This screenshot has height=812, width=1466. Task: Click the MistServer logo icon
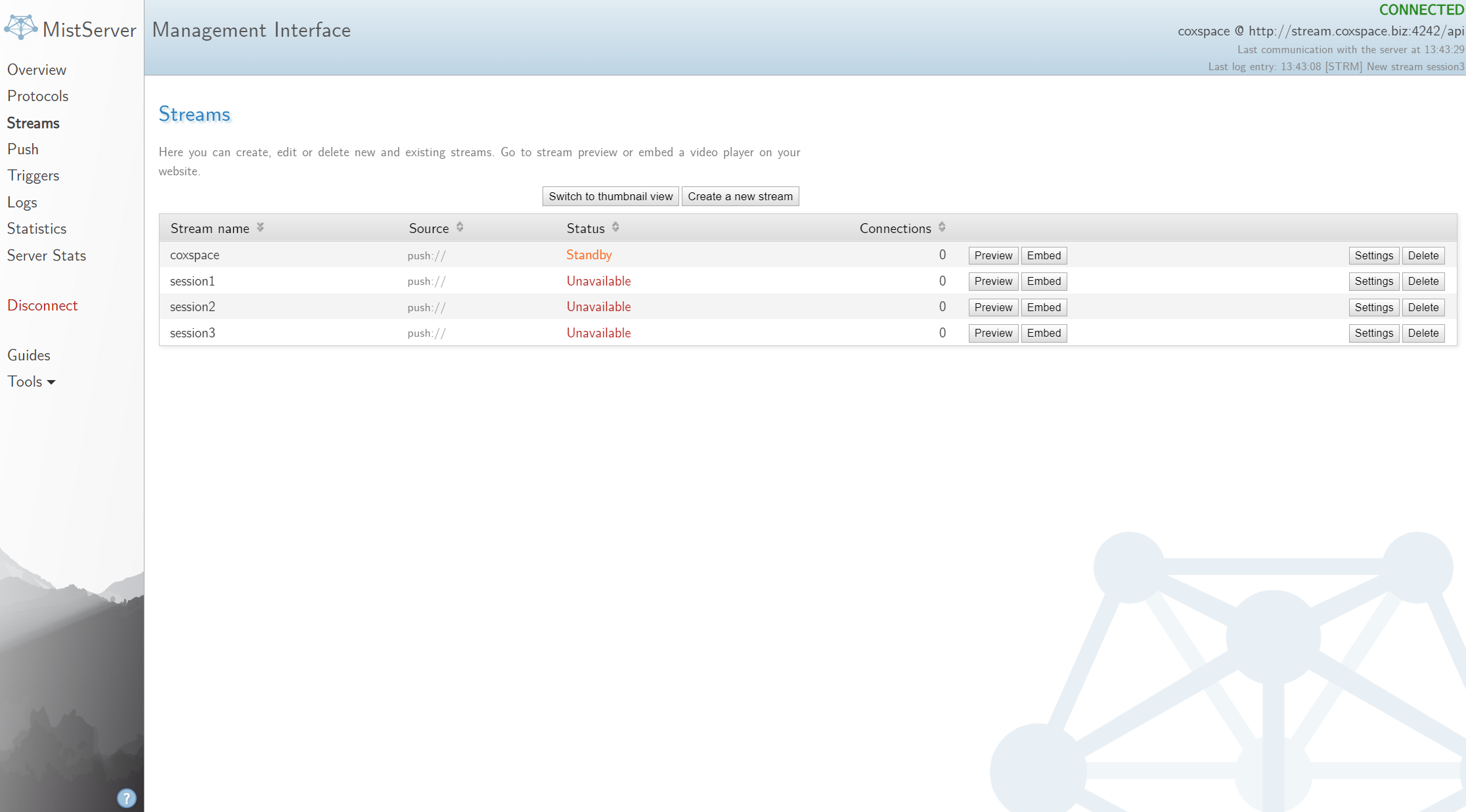[x=21, y=28]
